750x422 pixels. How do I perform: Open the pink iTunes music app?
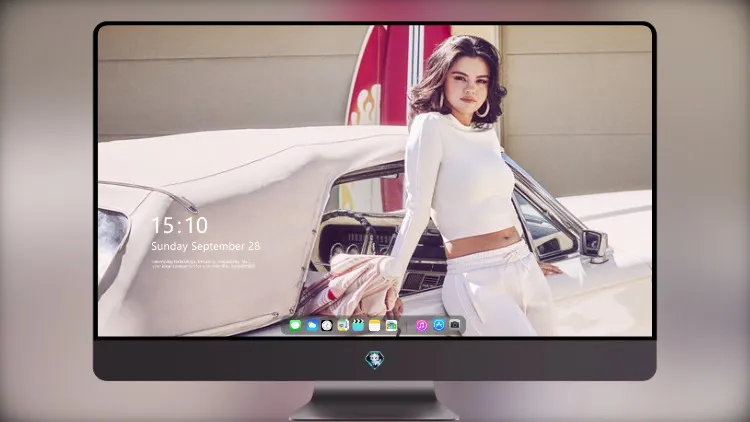click(x=421, y=325)
